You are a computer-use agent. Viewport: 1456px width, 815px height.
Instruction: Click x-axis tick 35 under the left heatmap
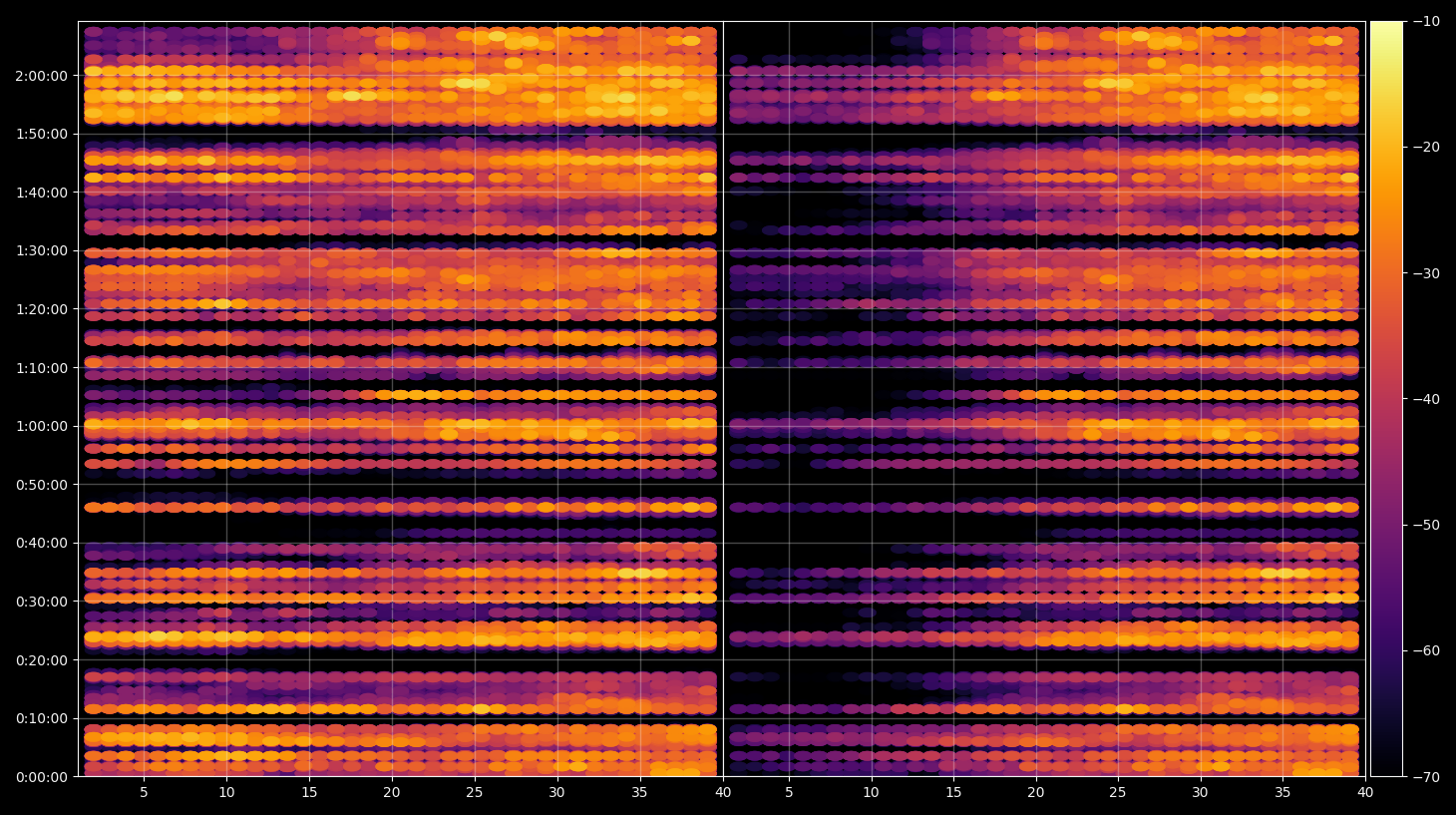click(x=639, y=793)
